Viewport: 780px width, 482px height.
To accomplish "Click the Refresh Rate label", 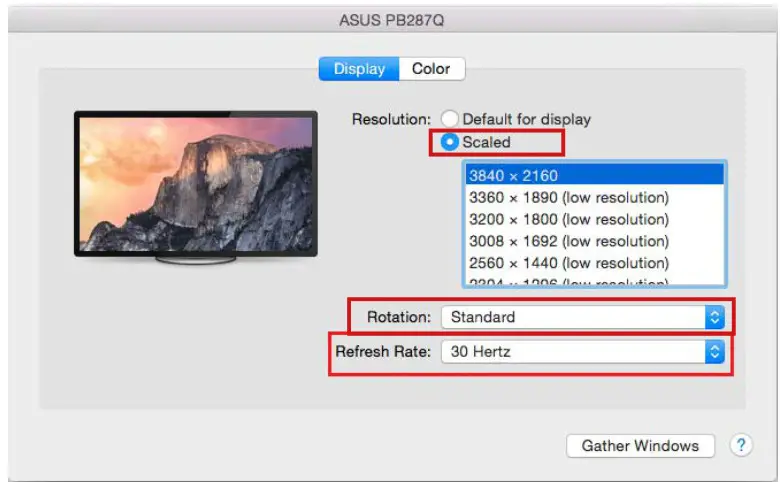I will point(383,351).
